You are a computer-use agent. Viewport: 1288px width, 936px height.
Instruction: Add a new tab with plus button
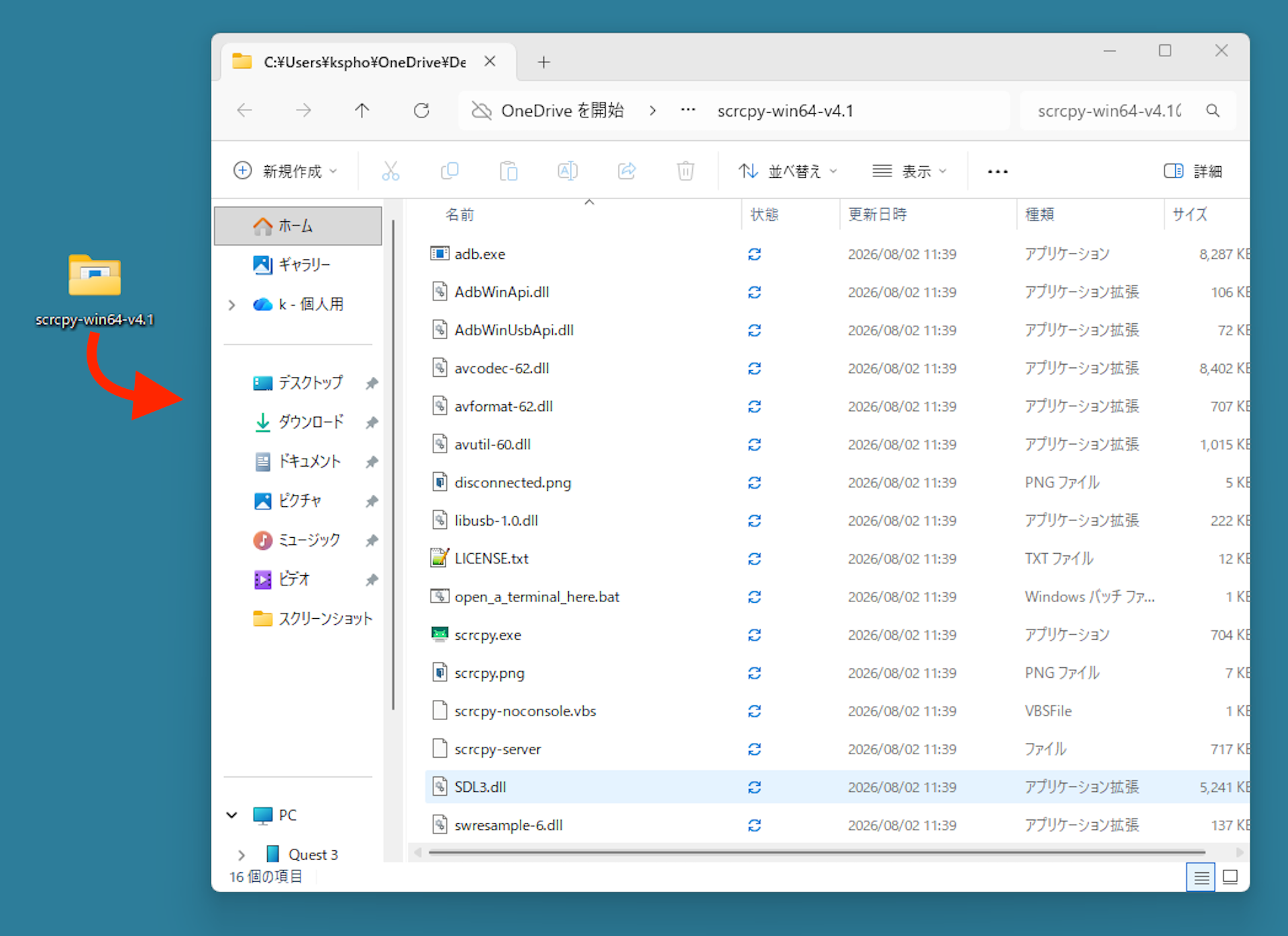coord(544,62)
